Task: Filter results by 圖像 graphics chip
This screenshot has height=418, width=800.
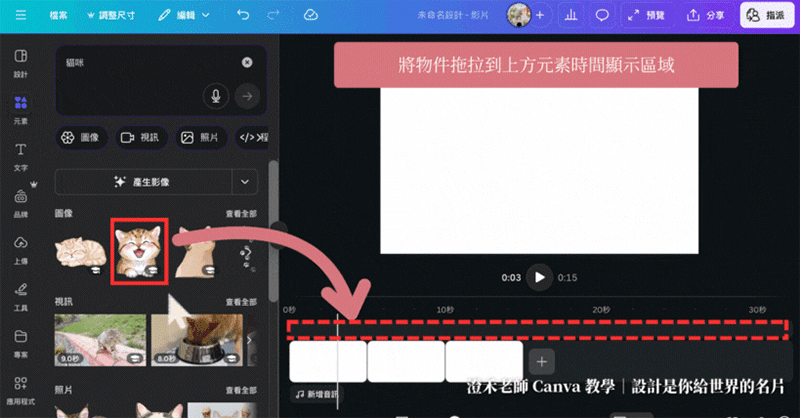Action: tap(82, 137)
